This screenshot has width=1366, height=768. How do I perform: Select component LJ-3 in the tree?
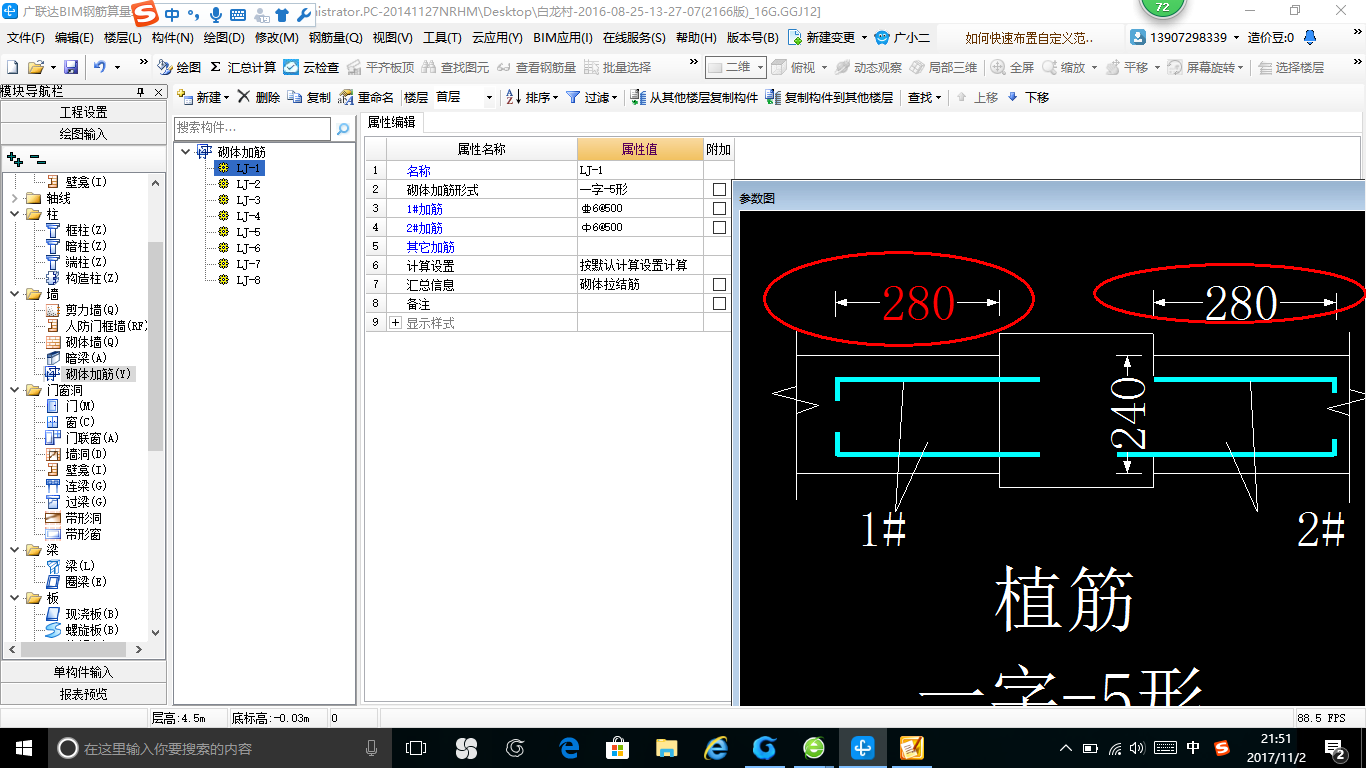coord(248,200)
